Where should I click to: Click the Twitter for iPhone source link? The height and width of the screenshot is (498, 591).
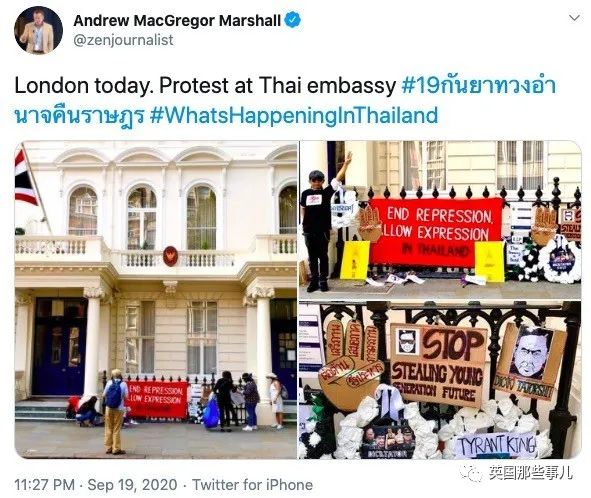pyautogui.click(x=253, y=484)
